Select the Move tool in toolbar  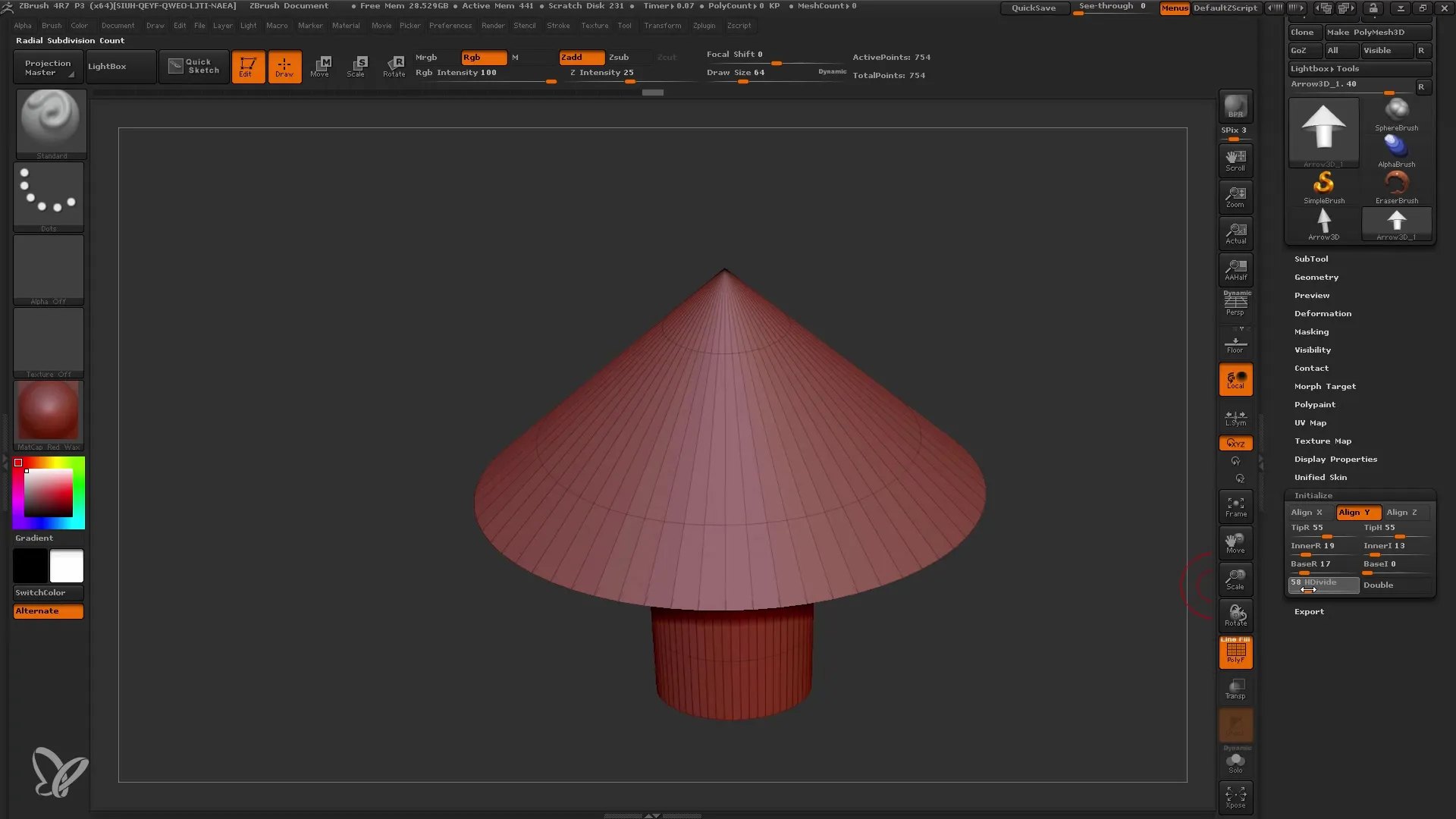[x=319, y=65]
